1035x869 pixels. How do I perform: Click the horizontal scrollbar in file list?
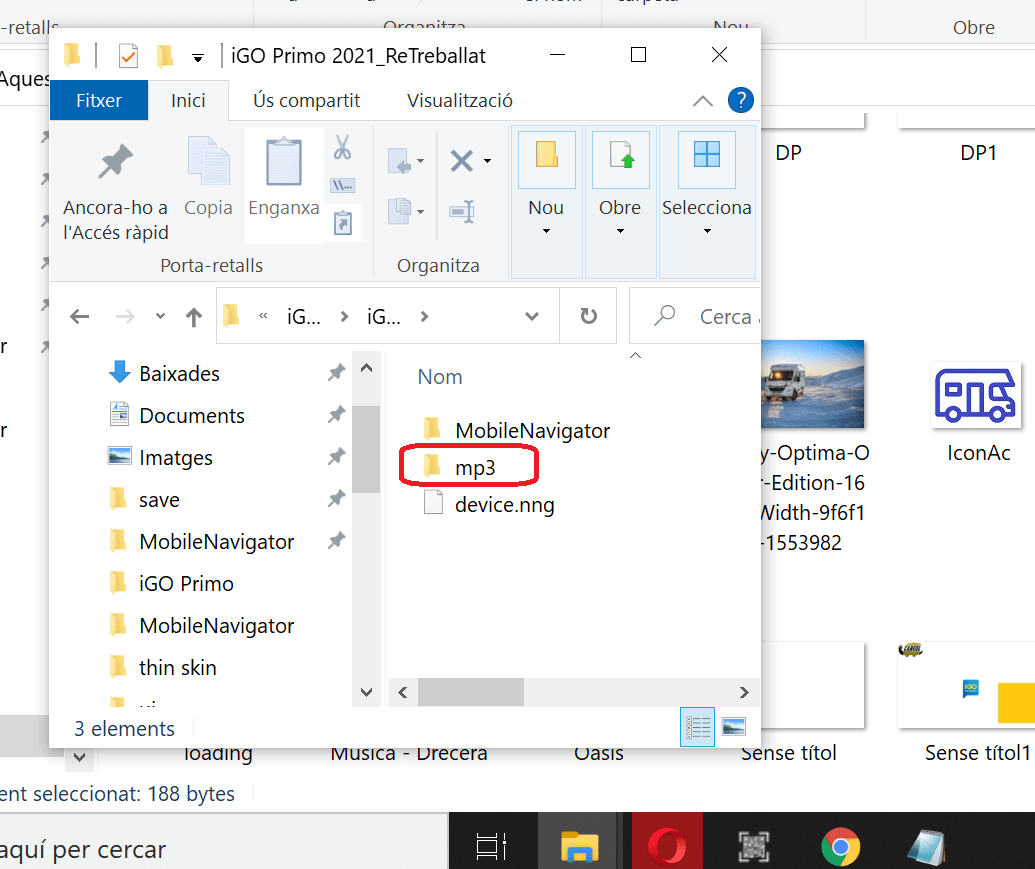pyautogui.click(x=470, y=691)
